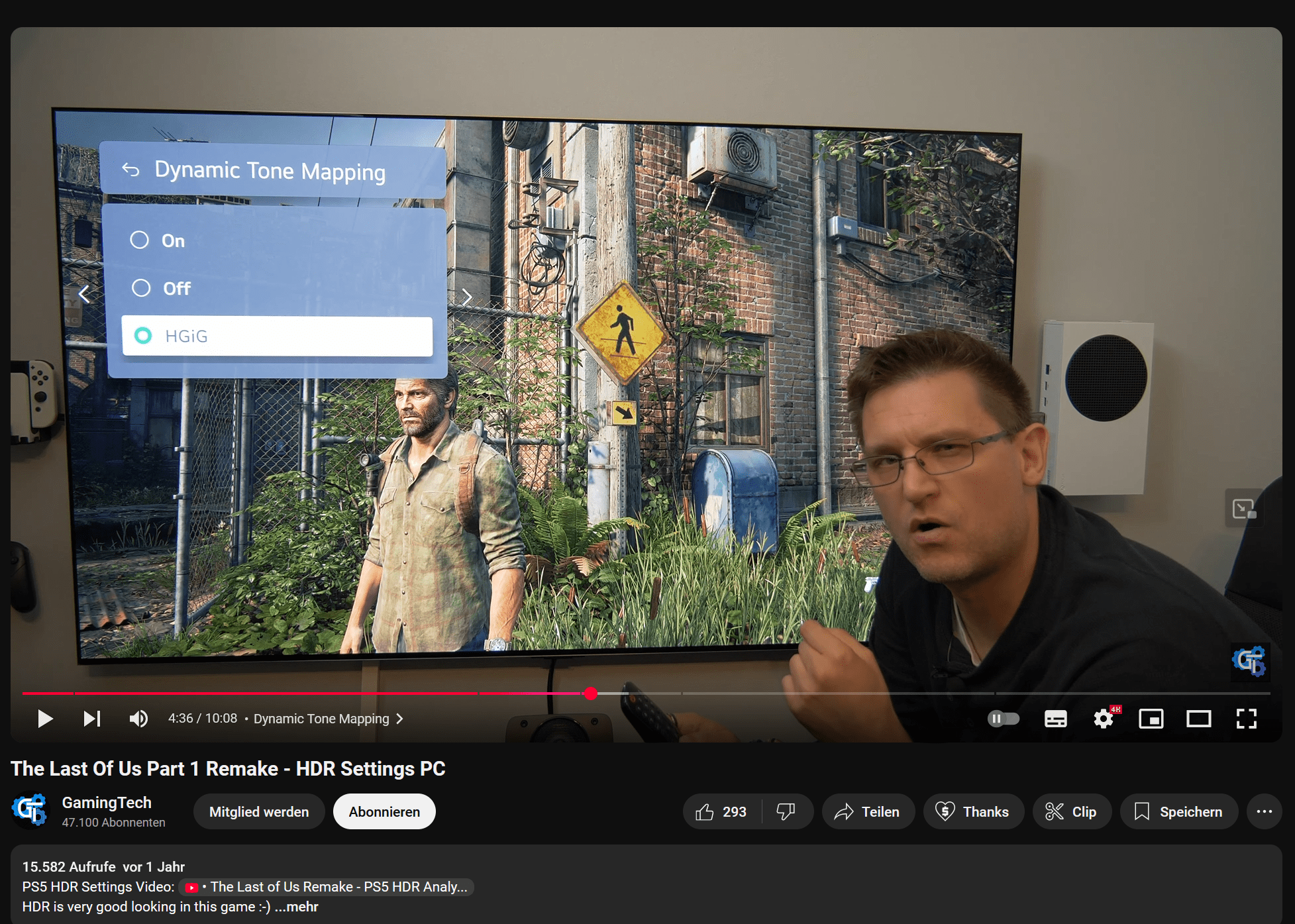Image resolution: width=1295 pixels, height=924 pixels.
Task: Create a Clip of the video
Action: pos(1071,811)
